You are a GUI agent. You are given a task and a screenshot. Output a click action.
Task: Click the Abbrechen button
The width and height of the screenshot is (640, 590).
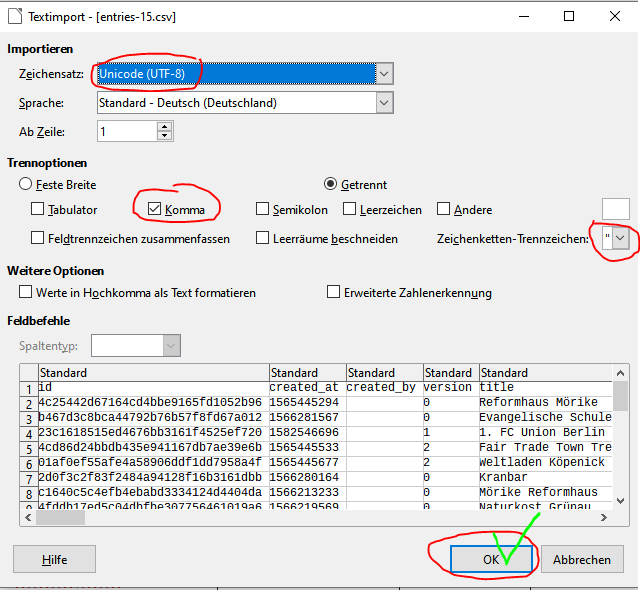click(x=582, y=559)
